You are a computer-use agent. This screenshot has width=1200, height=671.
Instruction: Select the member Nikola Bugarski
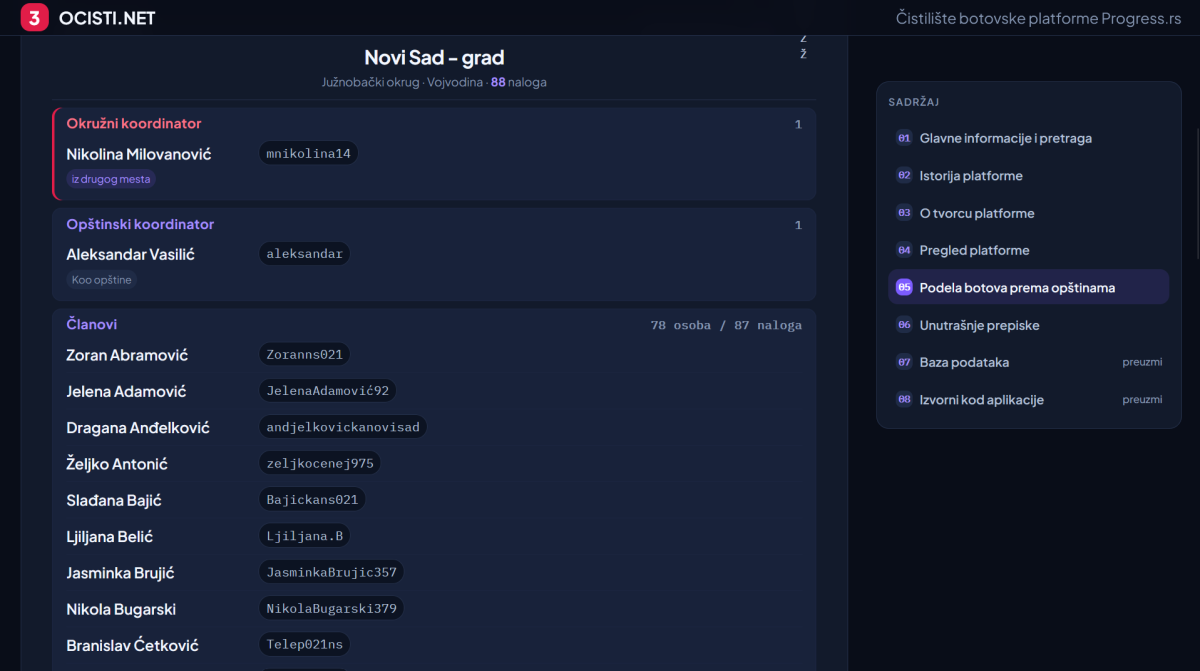[x=121, y=609]
